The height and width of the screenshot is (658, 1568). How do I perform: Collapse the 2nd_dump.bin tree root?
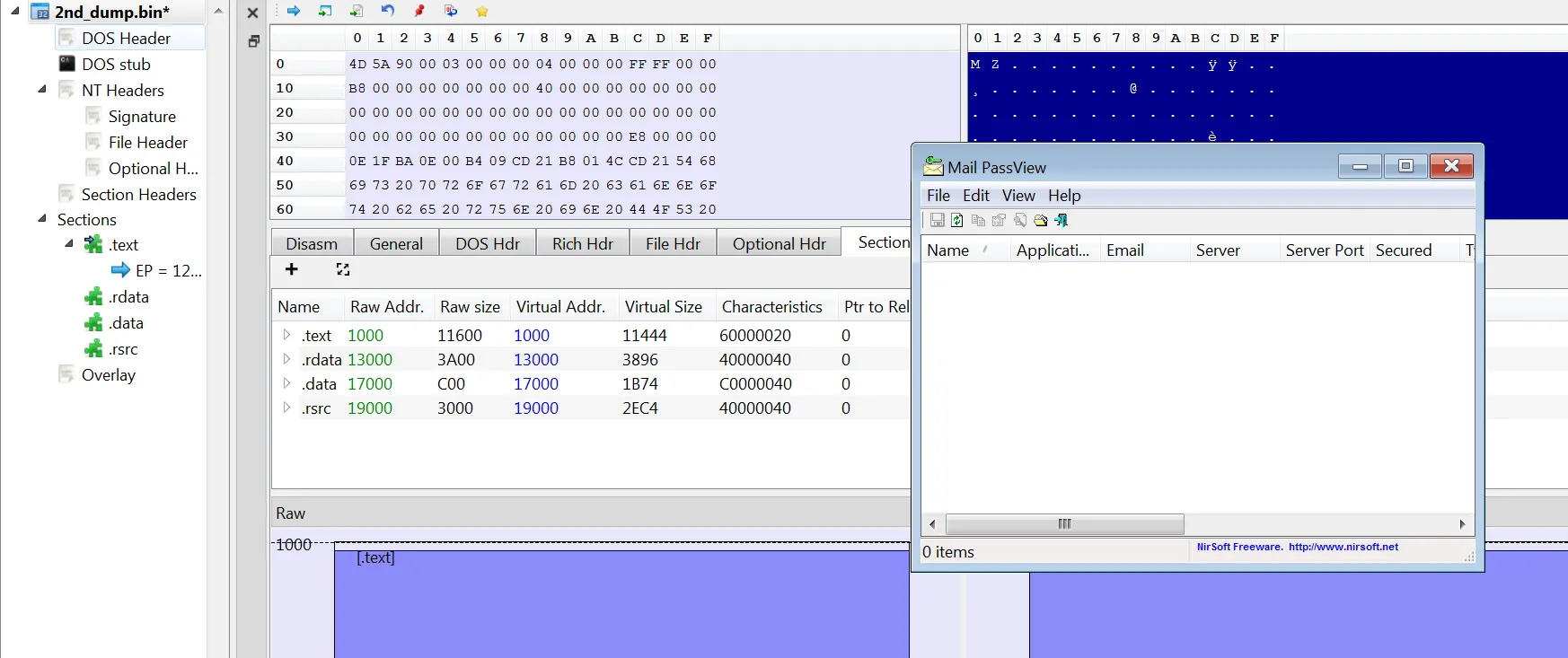click(14, 11)
